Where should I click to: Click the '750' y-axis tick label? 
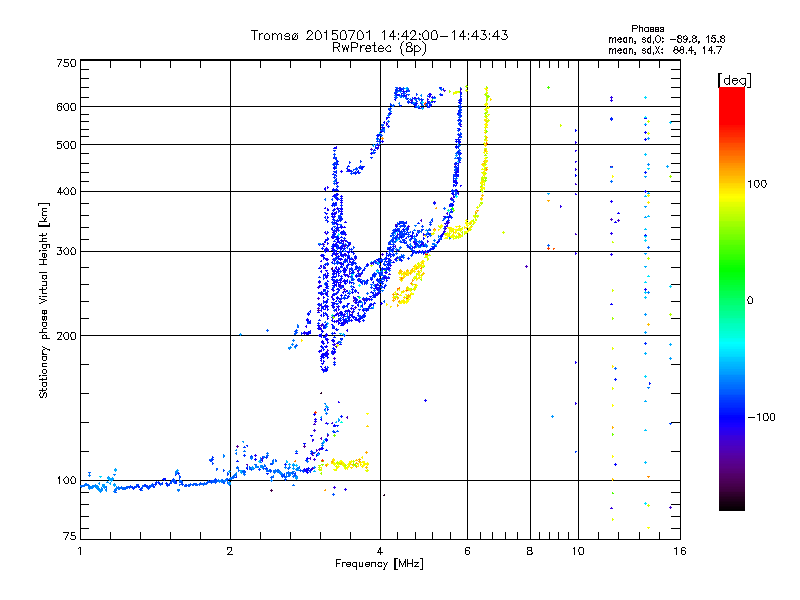[67, 63]
